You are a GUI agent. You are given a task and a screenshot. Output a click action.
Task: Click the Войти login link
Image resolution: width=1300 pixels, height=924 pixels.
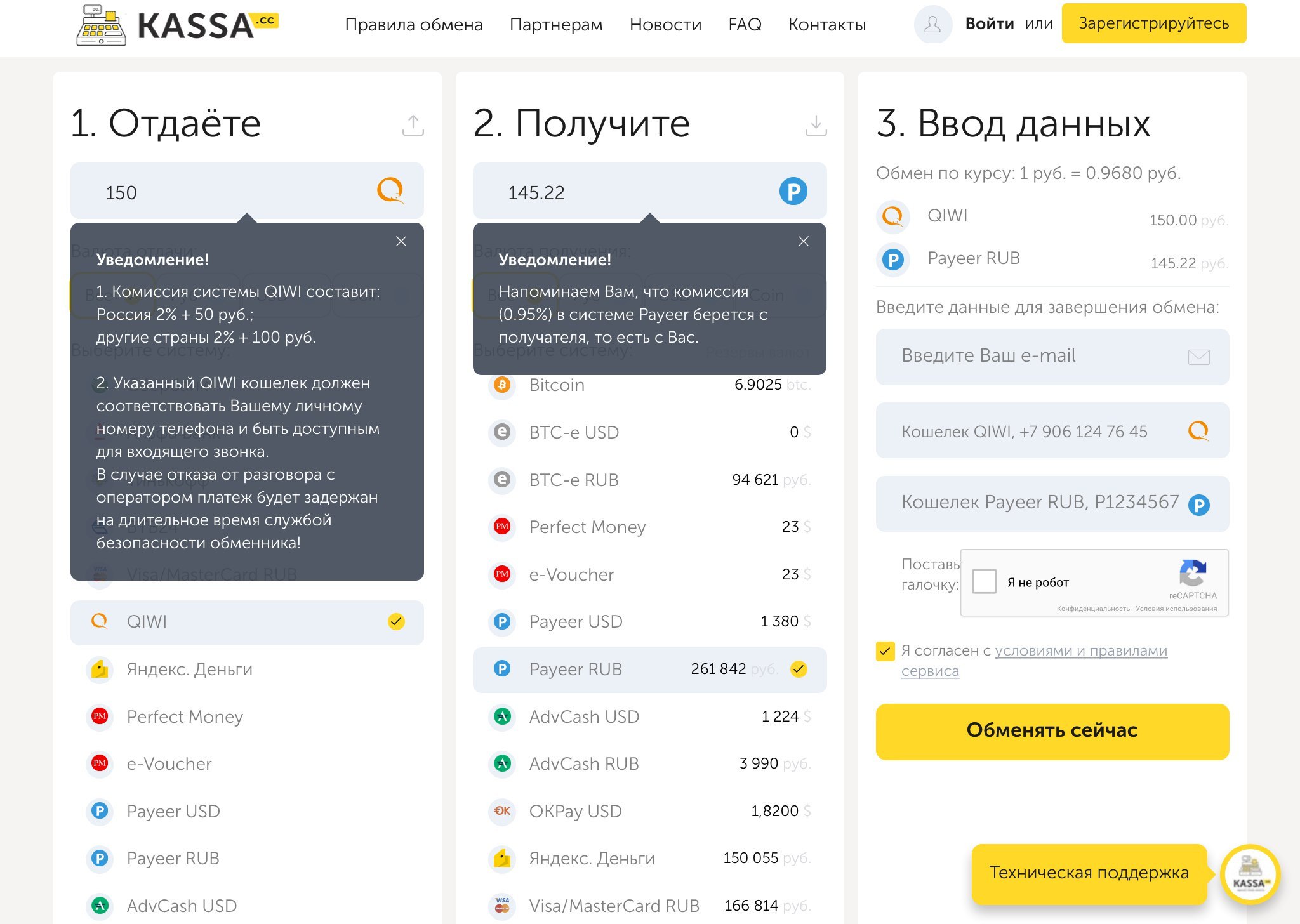(990, 24)
